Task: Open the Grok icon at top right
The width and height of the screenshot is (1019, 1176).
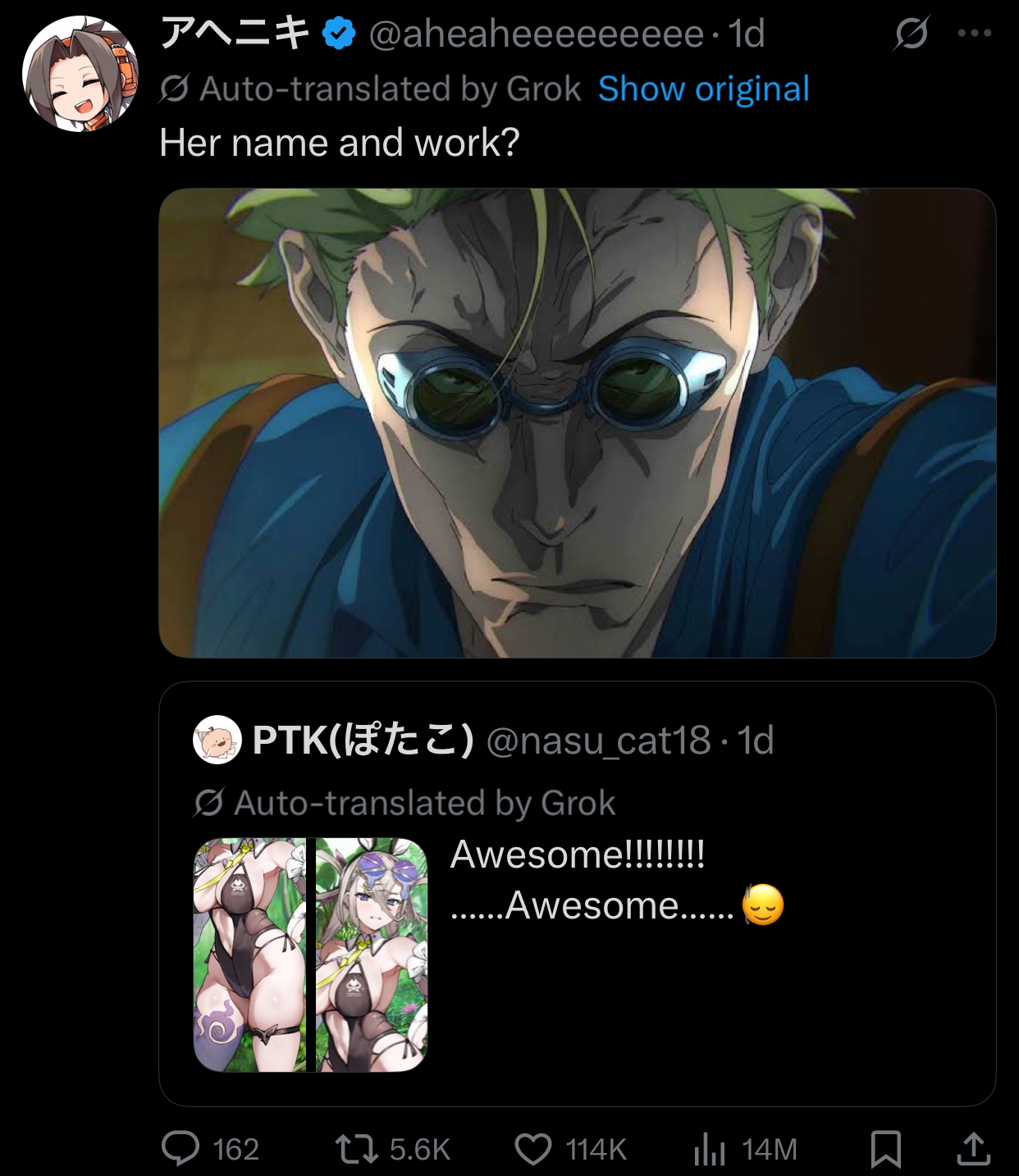Action: point(912,34)
